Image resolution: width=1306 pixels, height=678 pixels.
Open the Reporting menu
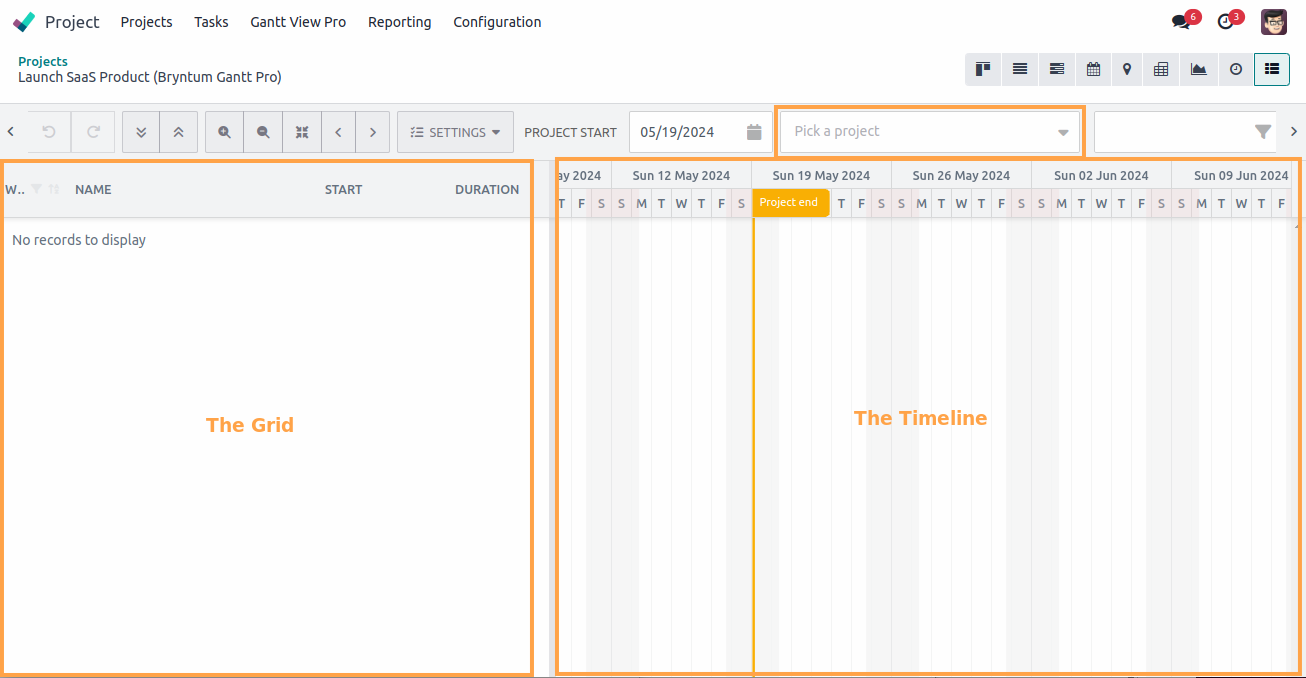coord(399,22)
